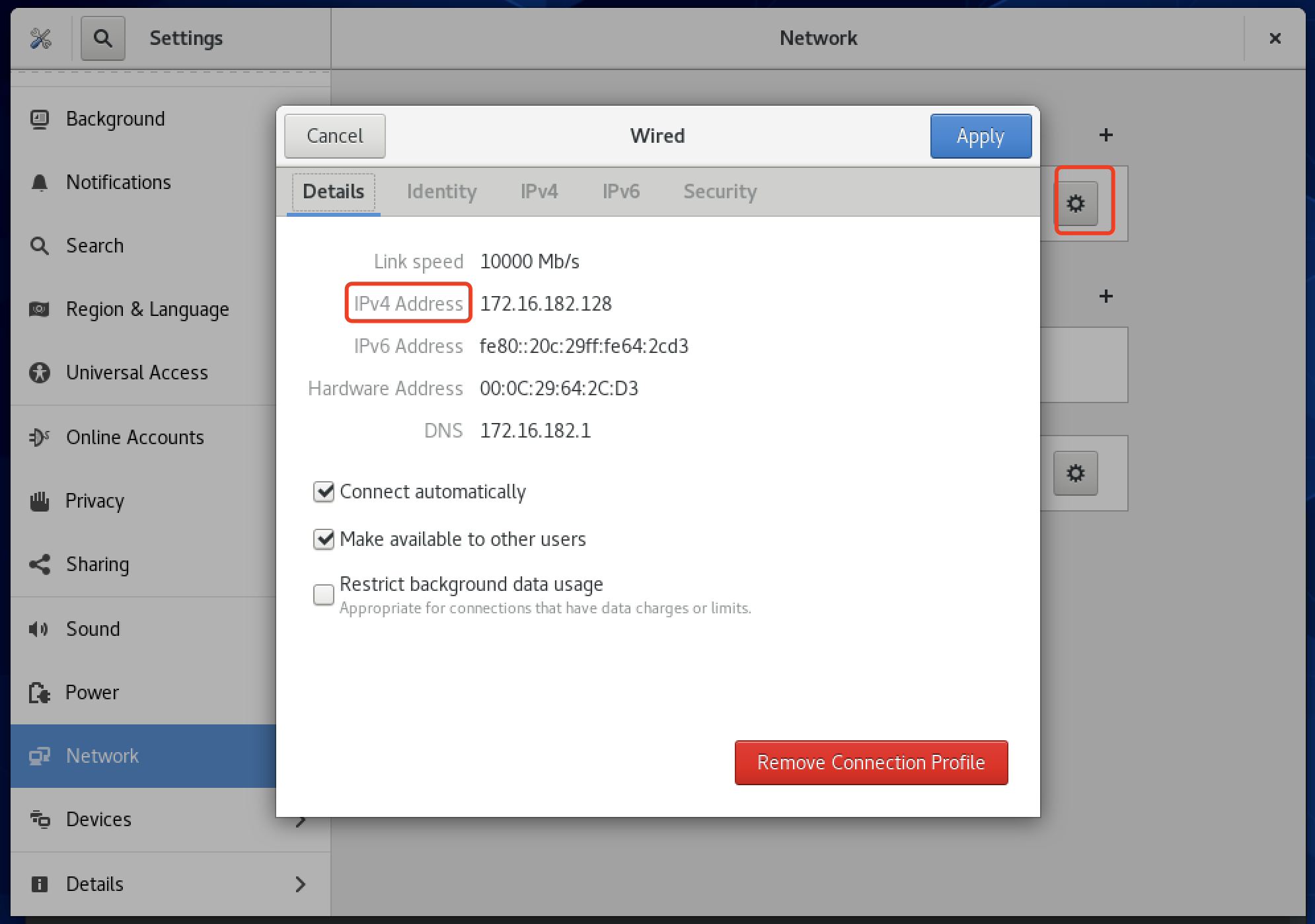Uncheck Connect automatically

pyautogui.click(x=324, y=492)
